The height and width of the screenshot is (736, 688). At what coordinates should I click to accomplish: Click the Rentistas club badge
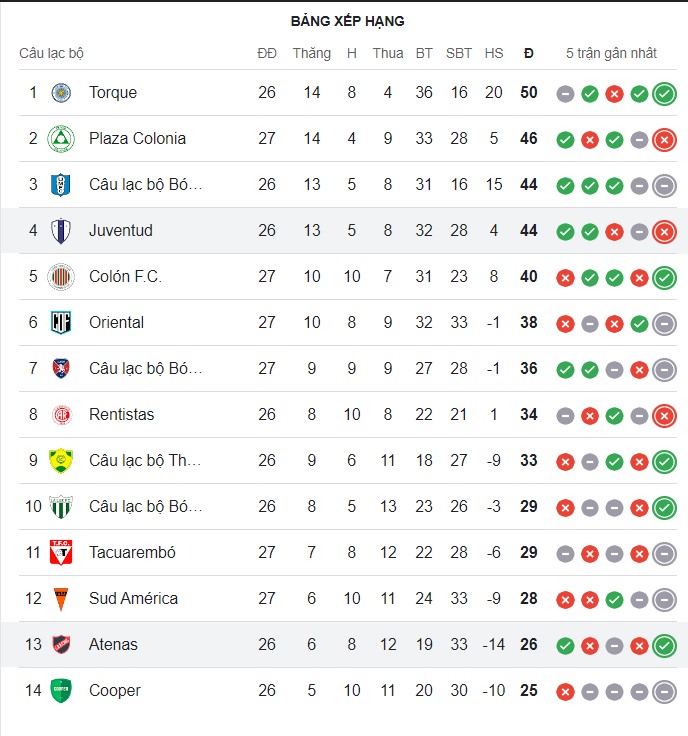(61, 415)
